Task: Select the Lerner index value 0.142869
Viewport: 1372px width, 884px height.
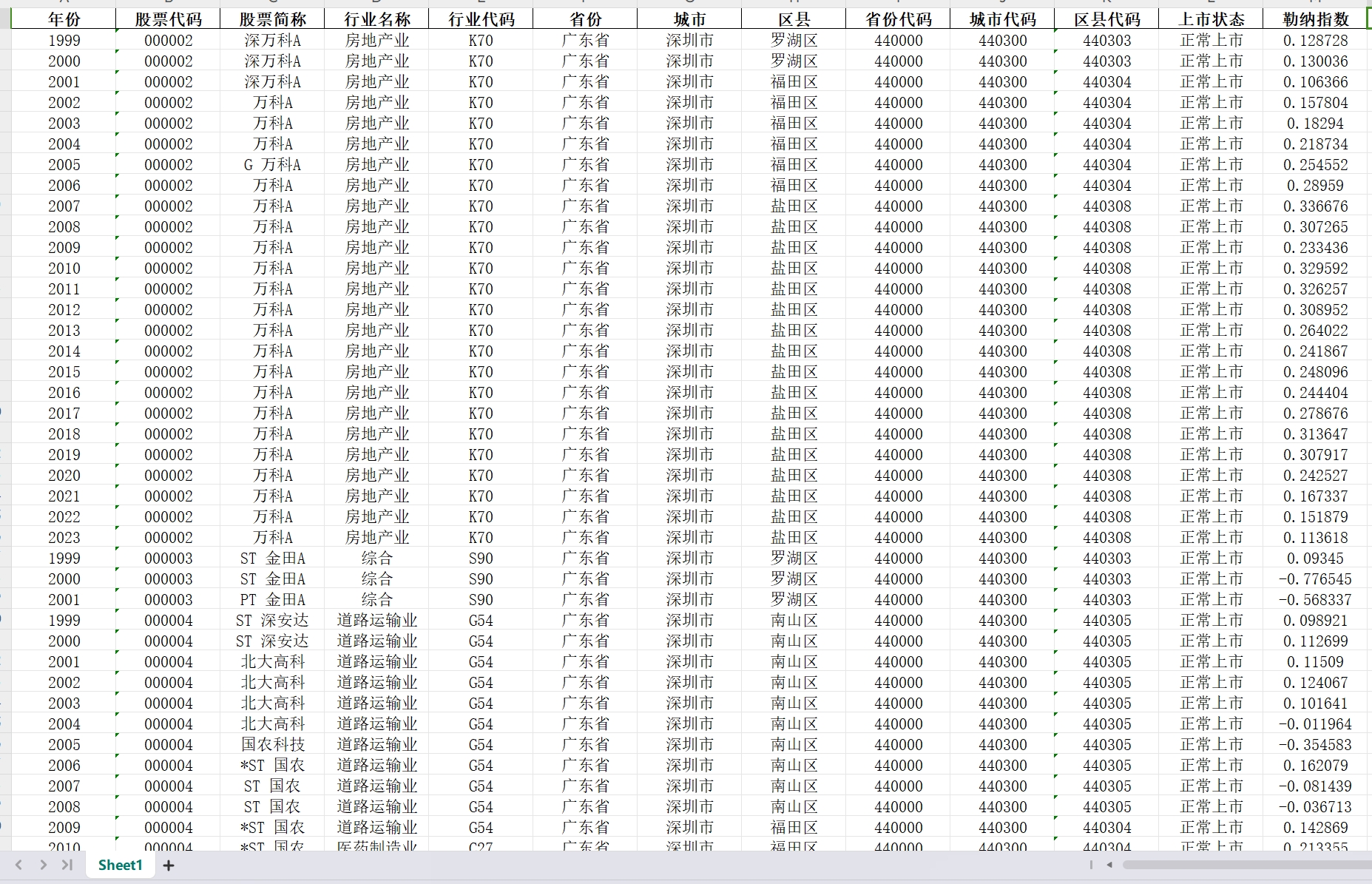Action: coord(1315,828)
